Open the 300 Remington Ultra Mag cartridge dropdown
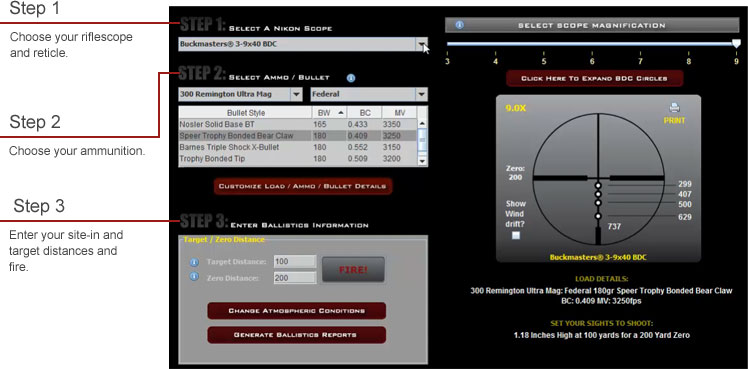This screenshot has width=748, height=369. click(297, 94)
